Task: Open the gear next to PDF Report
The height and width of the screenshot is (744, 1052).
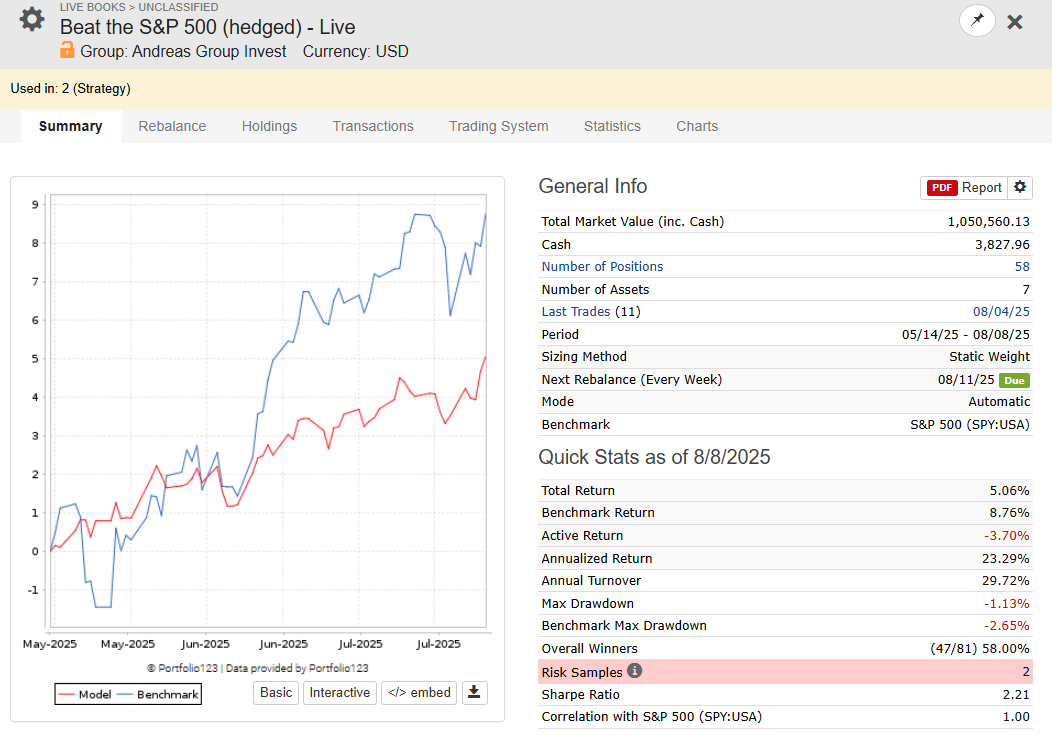Action: (x=1020, y=187)
